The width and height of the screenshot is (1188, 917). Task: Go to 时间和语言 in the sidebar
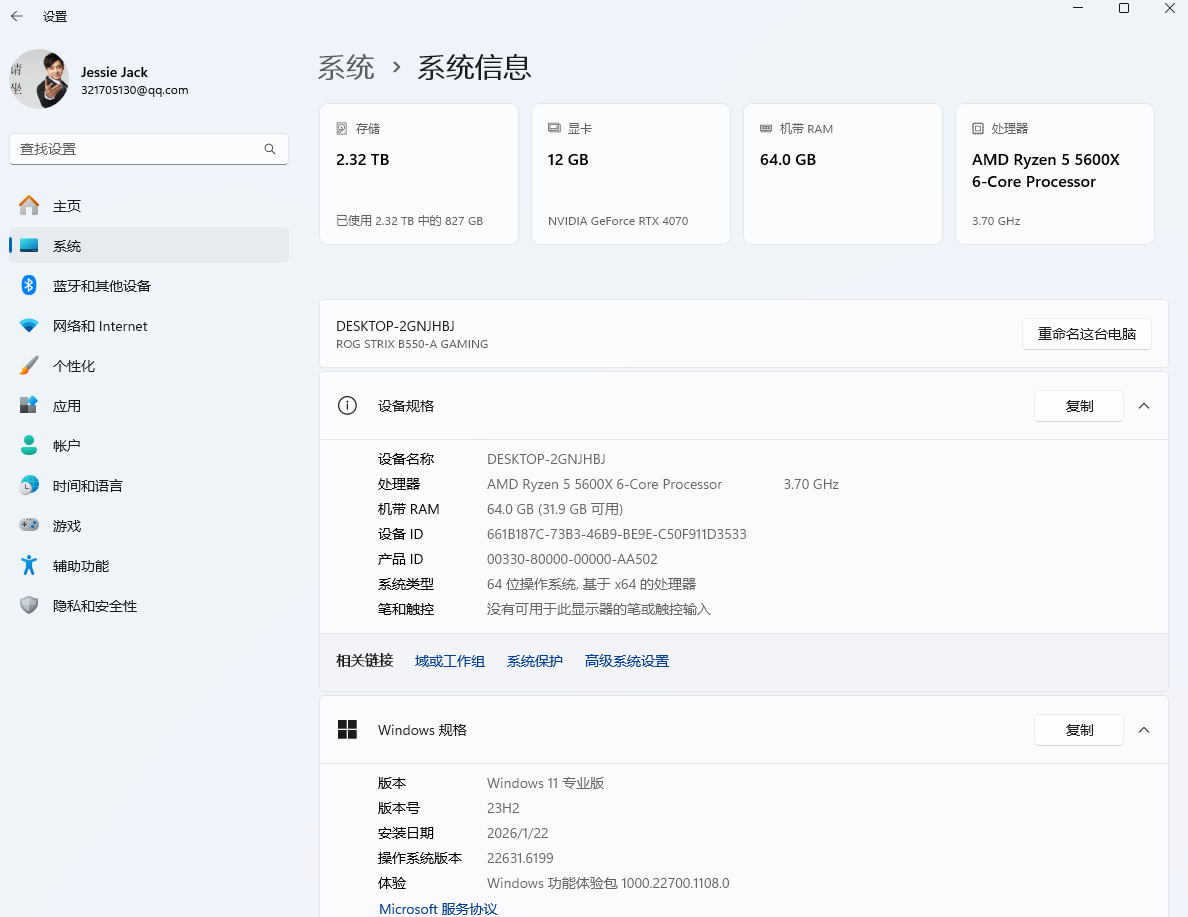click(87, 486)
